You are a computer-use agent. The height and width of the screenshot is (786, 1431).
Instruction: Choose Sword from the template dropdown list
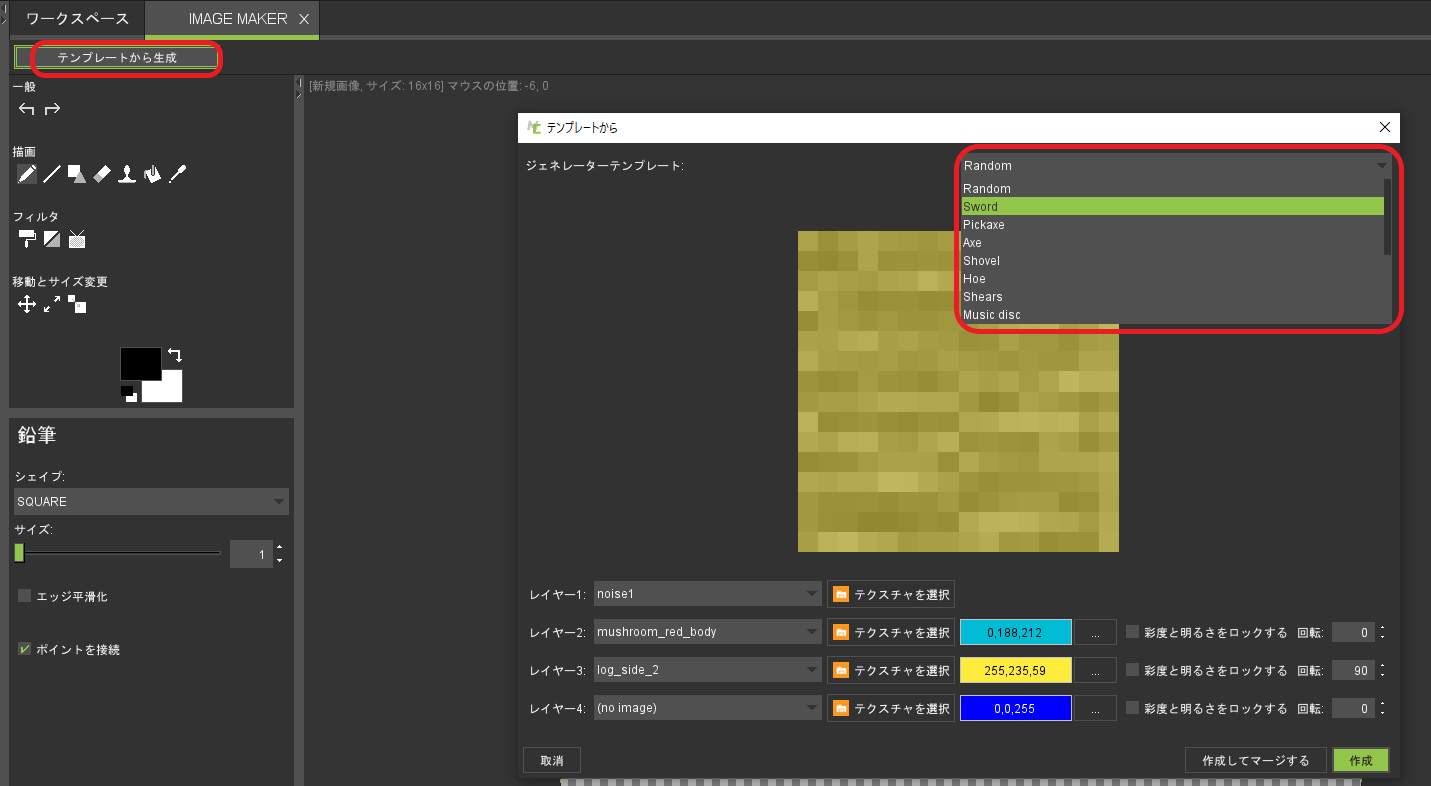pos(1171,207)
